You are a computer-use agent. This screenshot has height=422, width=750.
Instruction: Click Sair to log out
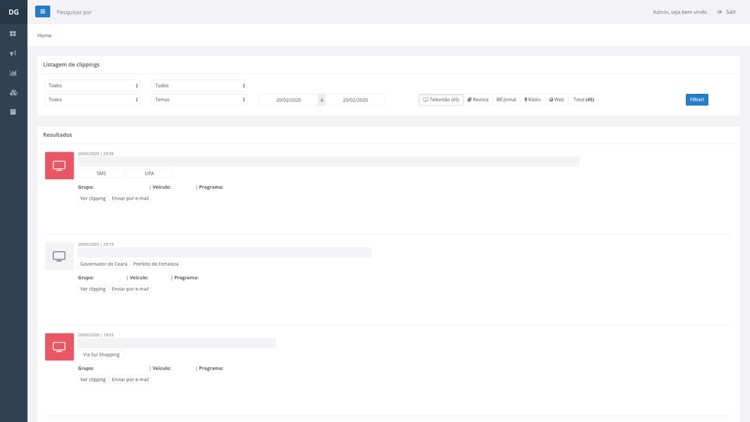727,12
